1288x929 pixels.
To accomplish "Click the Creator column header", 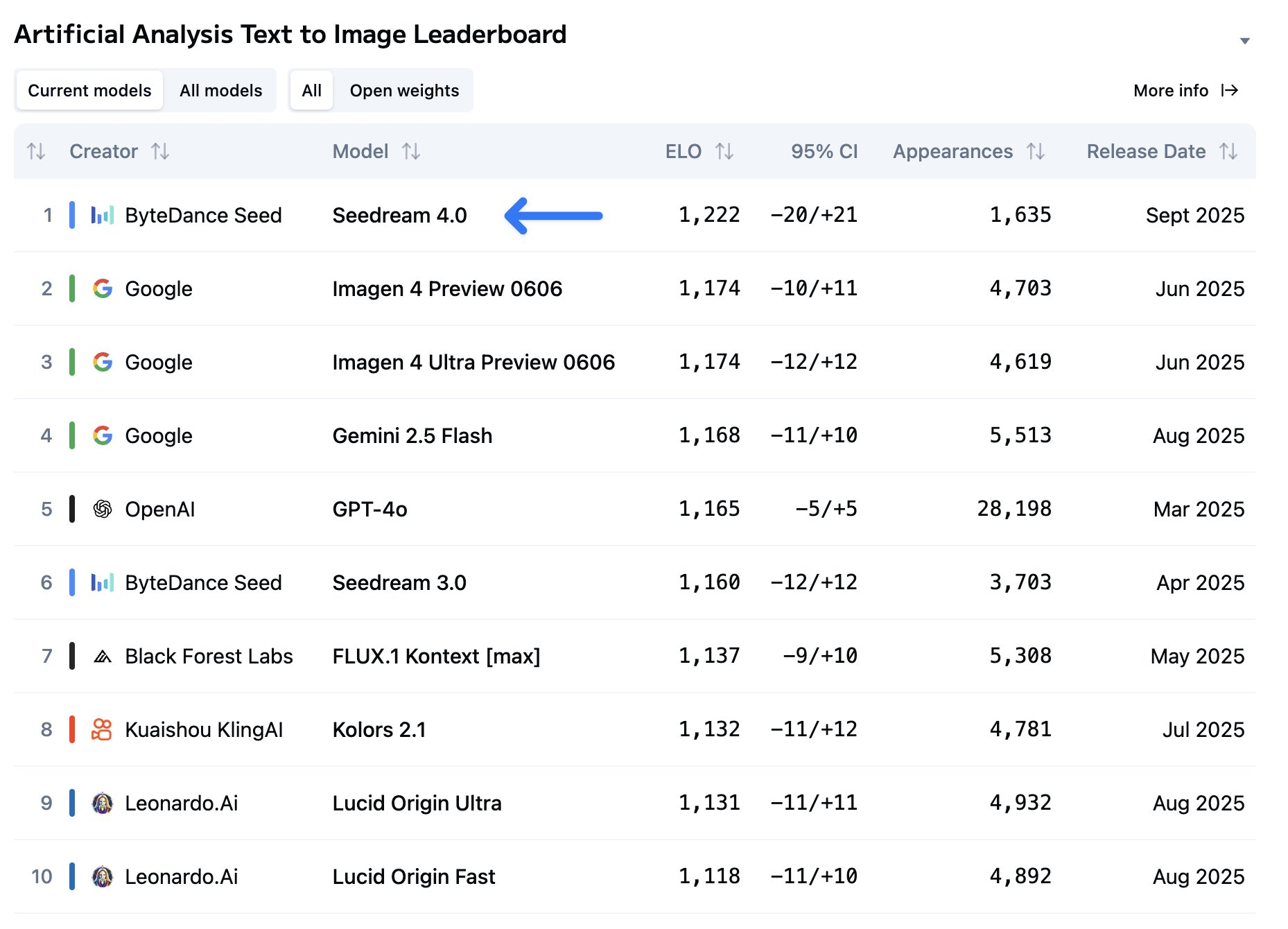I will (x=104, y=151).
